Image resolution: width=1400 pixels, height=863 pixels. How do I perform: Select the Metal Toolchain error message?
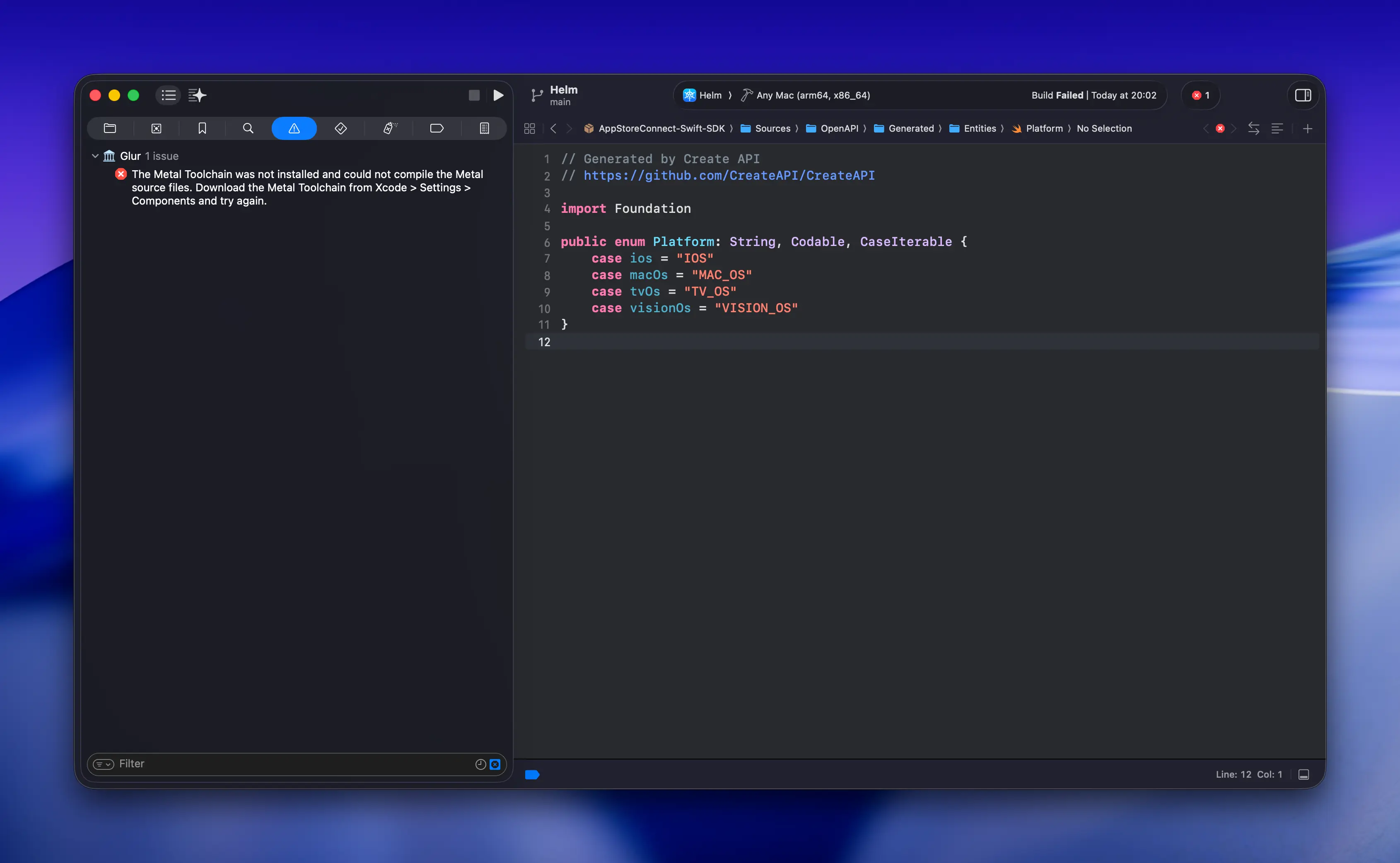[307, 188]
